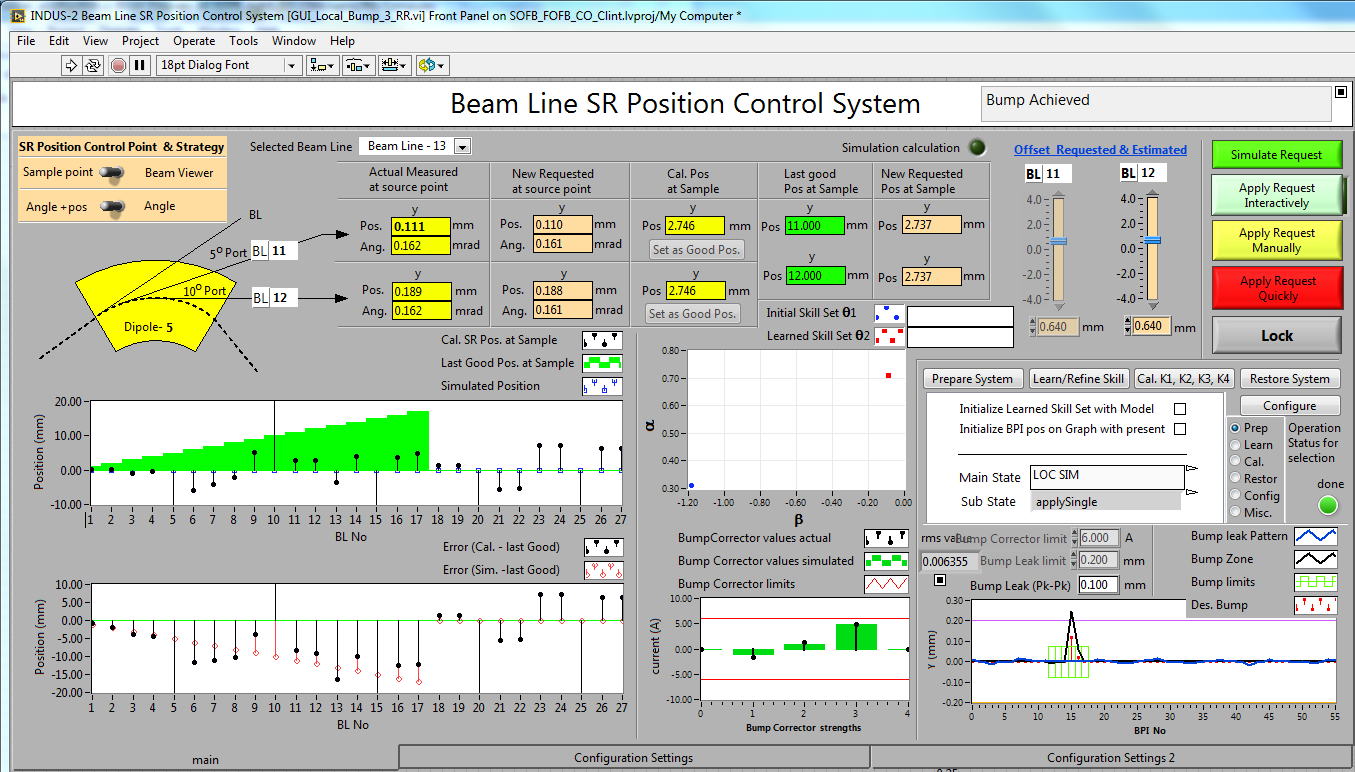Click Offset Requested & Estimated link
Image resolution: width=1355 pixels, height=772 pixels.
1100,150
